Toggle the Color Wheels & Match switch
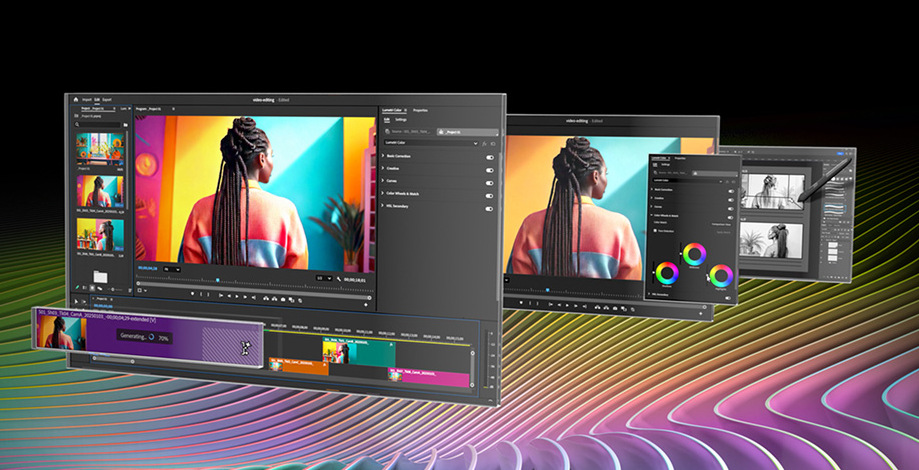The width and height of the screenshot is (919, 470). (489, 196)
